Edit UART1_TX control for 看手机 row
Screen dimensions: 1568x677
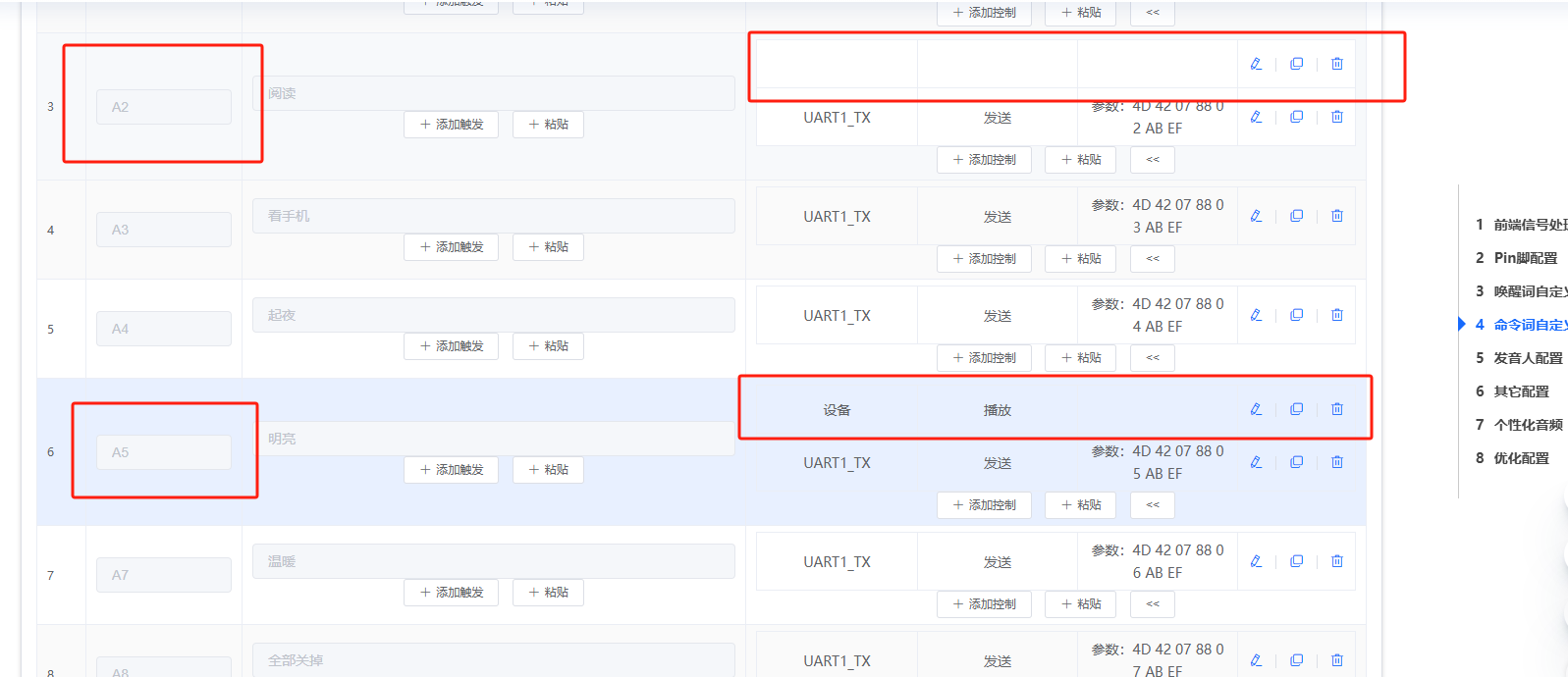(1256, 216)
